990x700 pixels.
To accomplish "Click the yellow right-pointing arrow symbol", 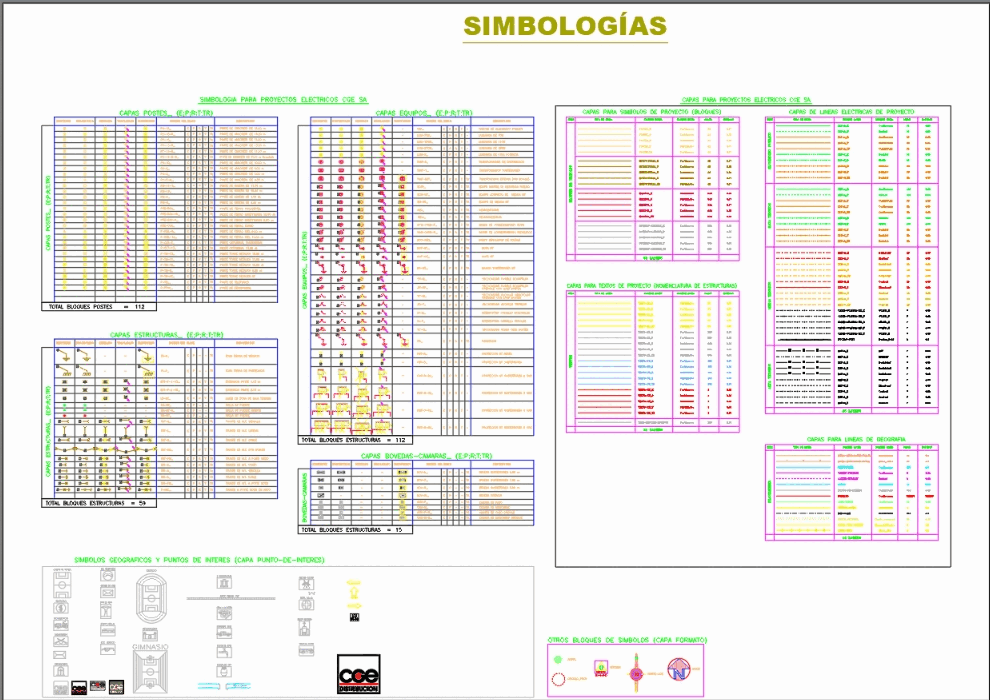I will pyautogui.click(x=354, y=606).
